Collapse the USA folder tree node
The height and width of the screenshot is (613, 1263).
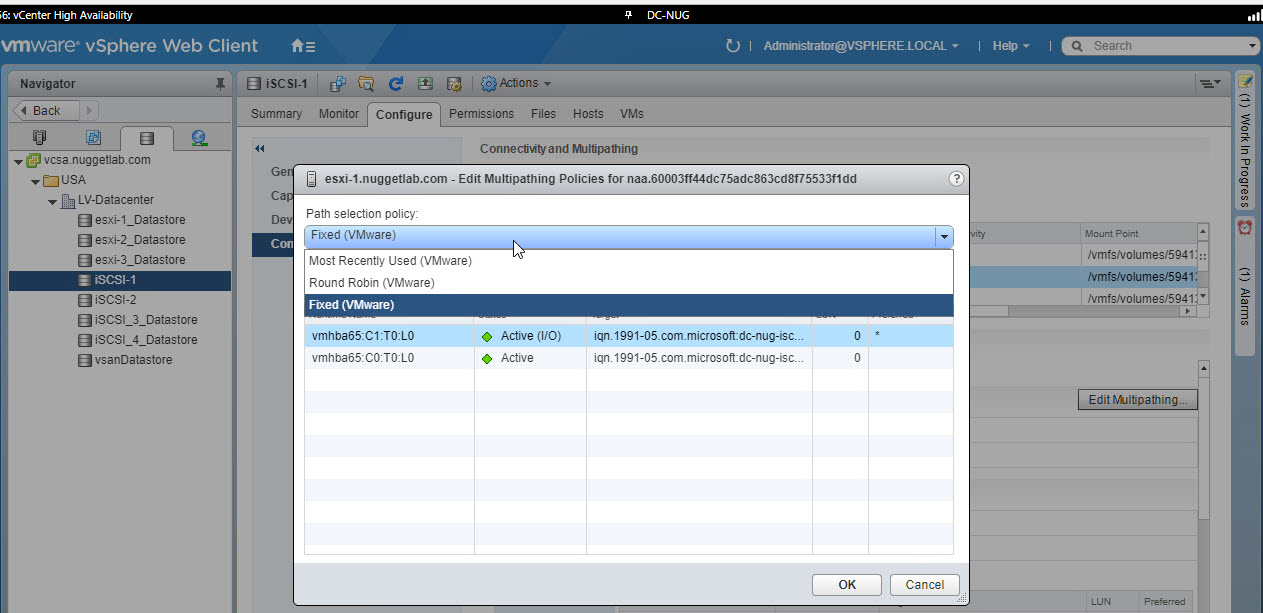36,180
